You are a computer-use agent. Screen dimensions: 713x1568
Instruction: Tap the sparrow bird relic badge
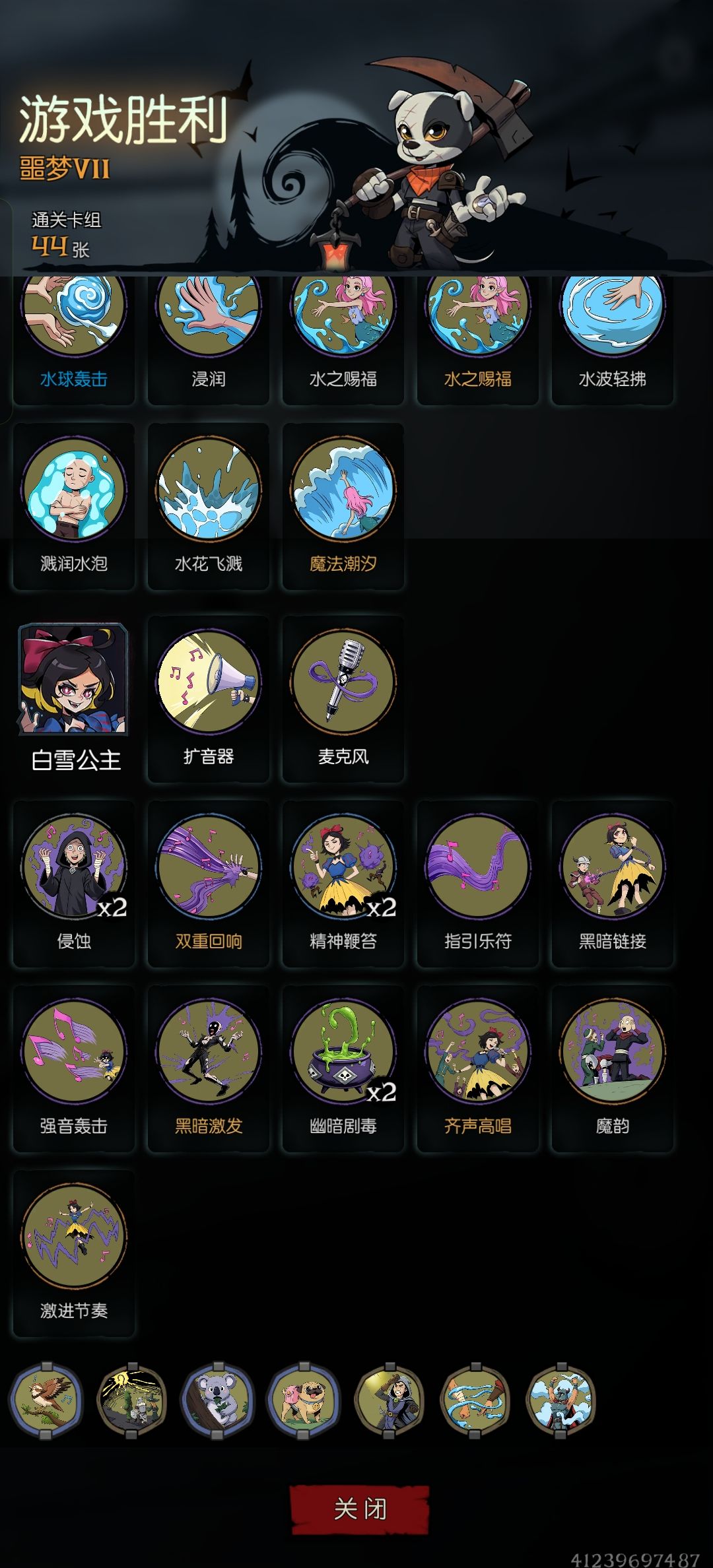(x=46, y=1400)
